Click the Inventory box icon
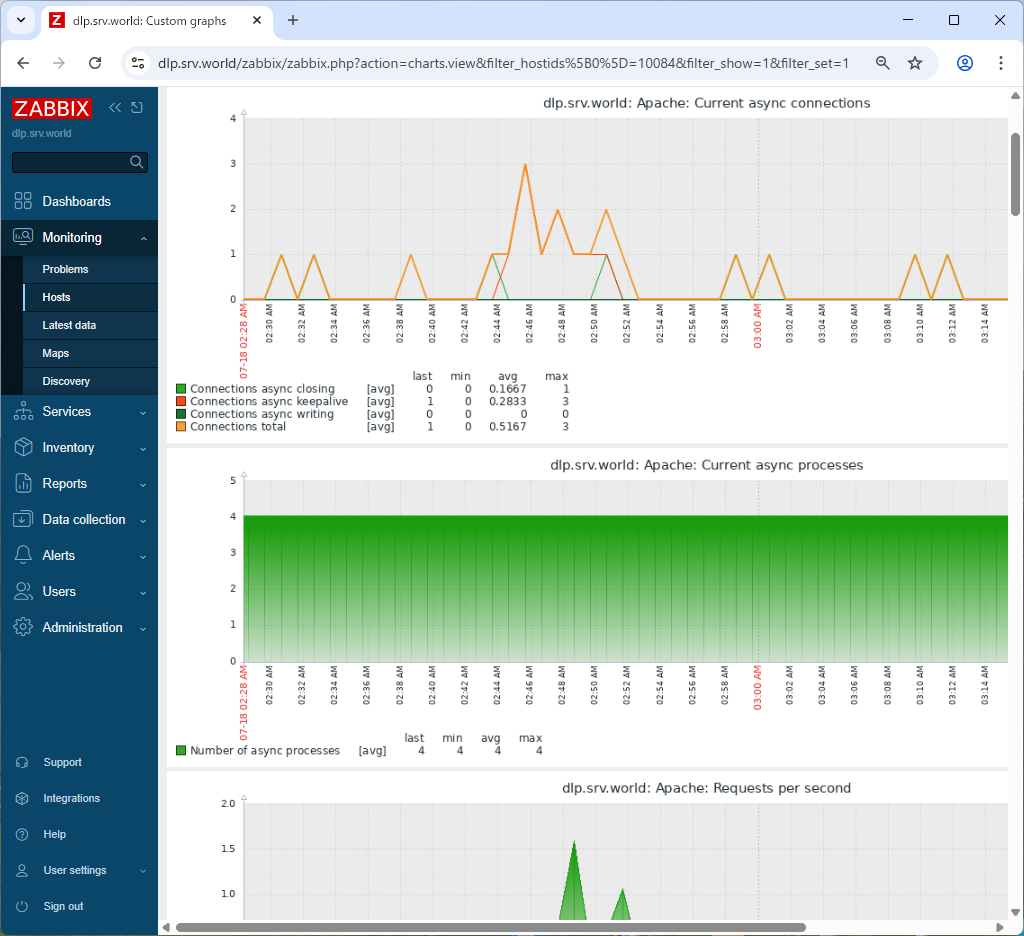 (23, 447)
